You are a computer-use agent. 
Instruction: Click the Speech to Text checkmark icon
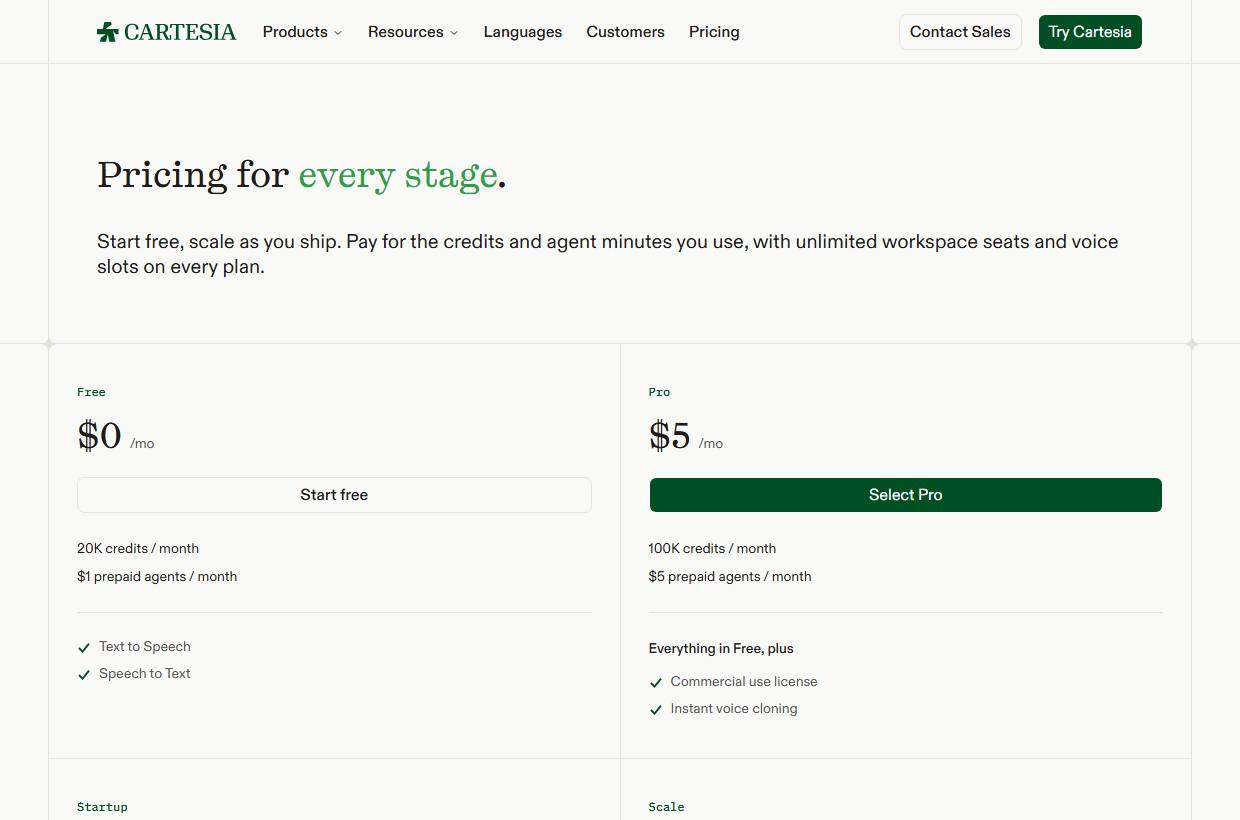[84, 675]
